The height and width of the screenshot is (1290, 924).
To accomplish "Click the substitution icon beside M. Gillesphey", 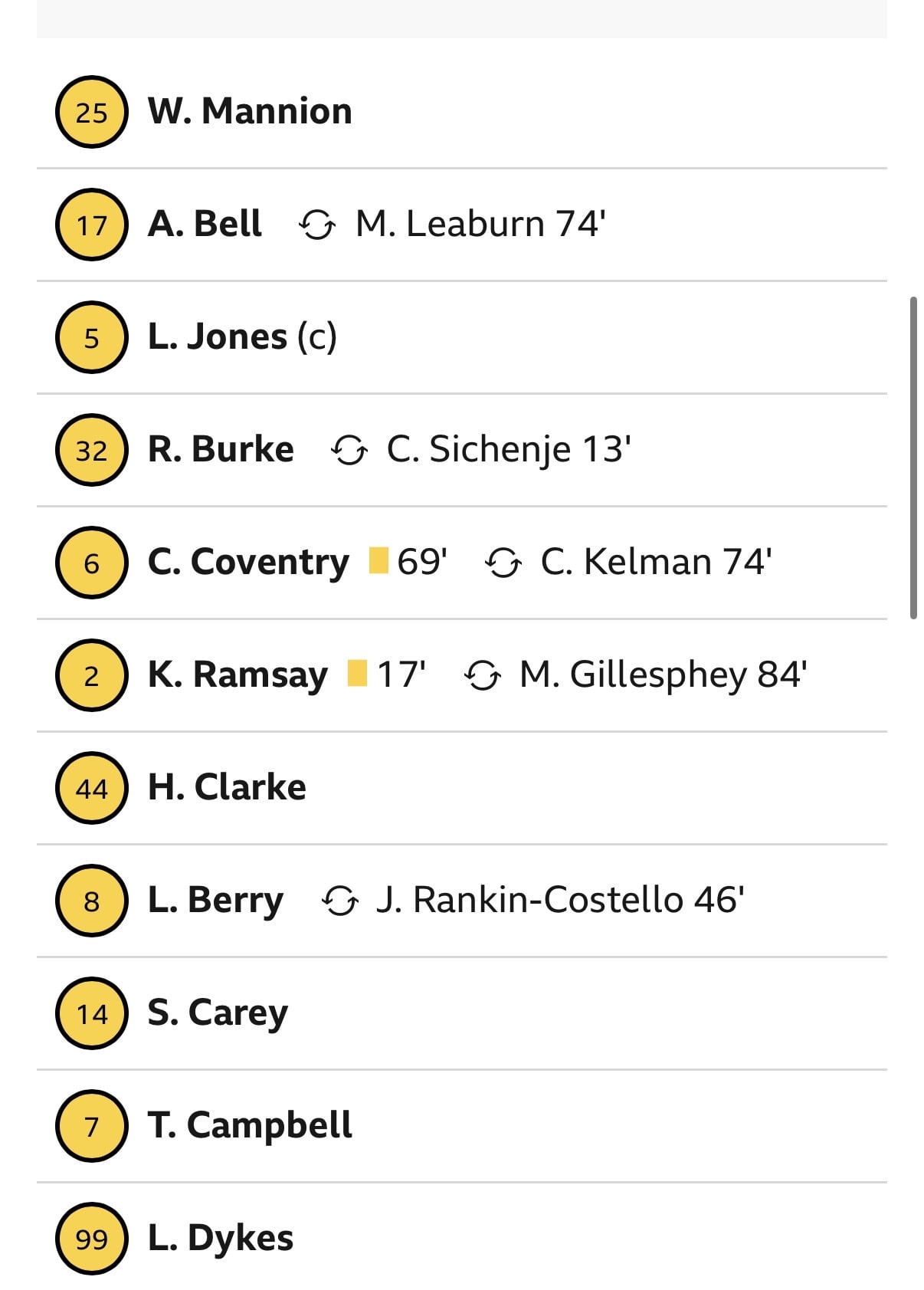I will [x=483, y=675].
